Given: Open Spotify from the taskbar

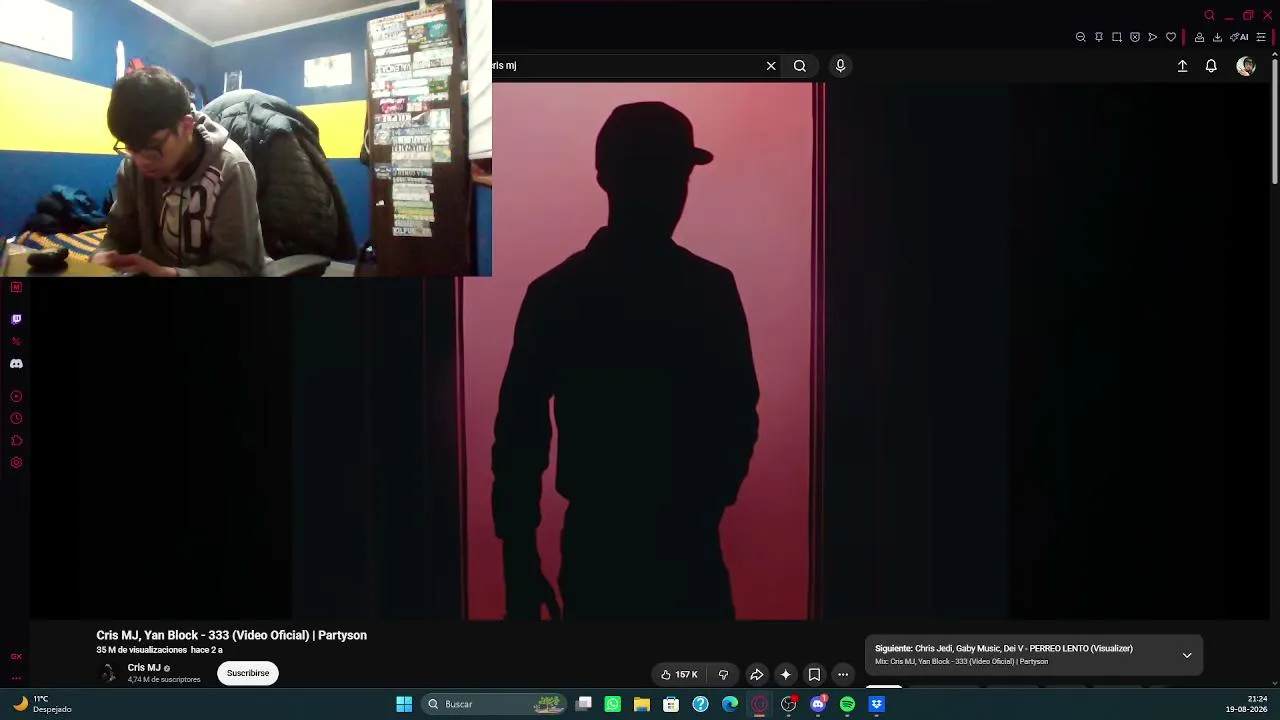Looking at the screenshot, I should [x=847, y=704].
